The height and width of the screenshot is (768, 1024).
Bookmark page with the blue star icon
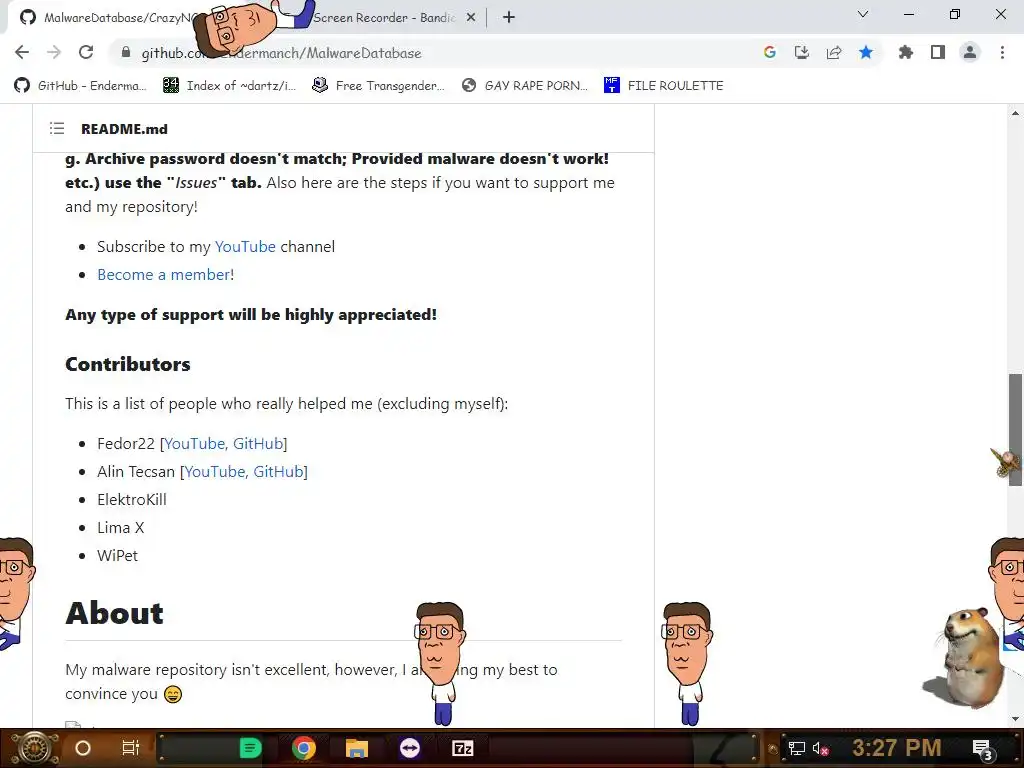tap(866, 52)
